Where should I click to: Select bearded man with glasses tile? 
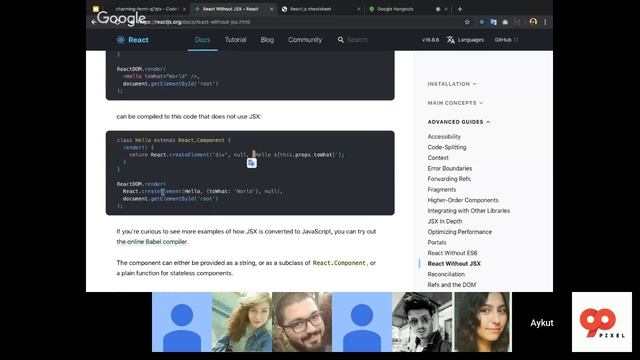pos(302,322)
